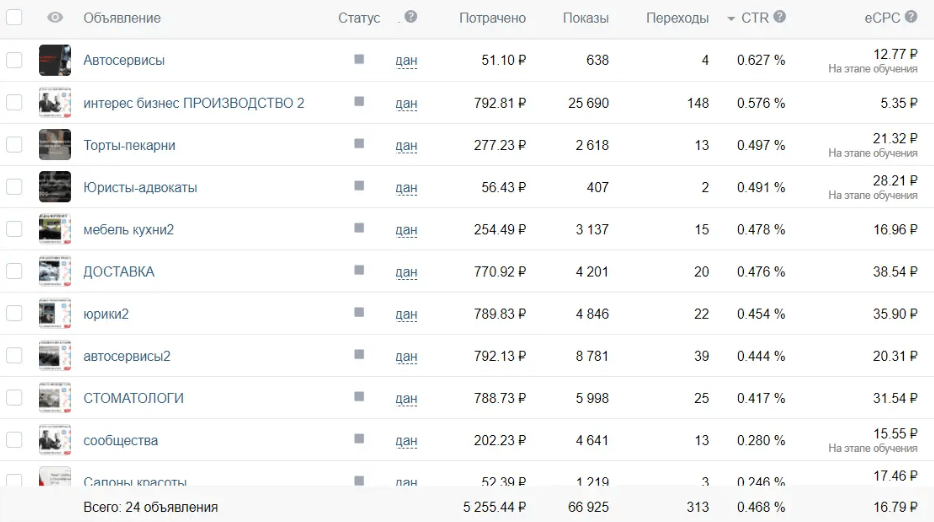This screenshot has width=934, height=522.
Task: Click the Торты-пекарни ad thumbnail
Action: (55, 145)
